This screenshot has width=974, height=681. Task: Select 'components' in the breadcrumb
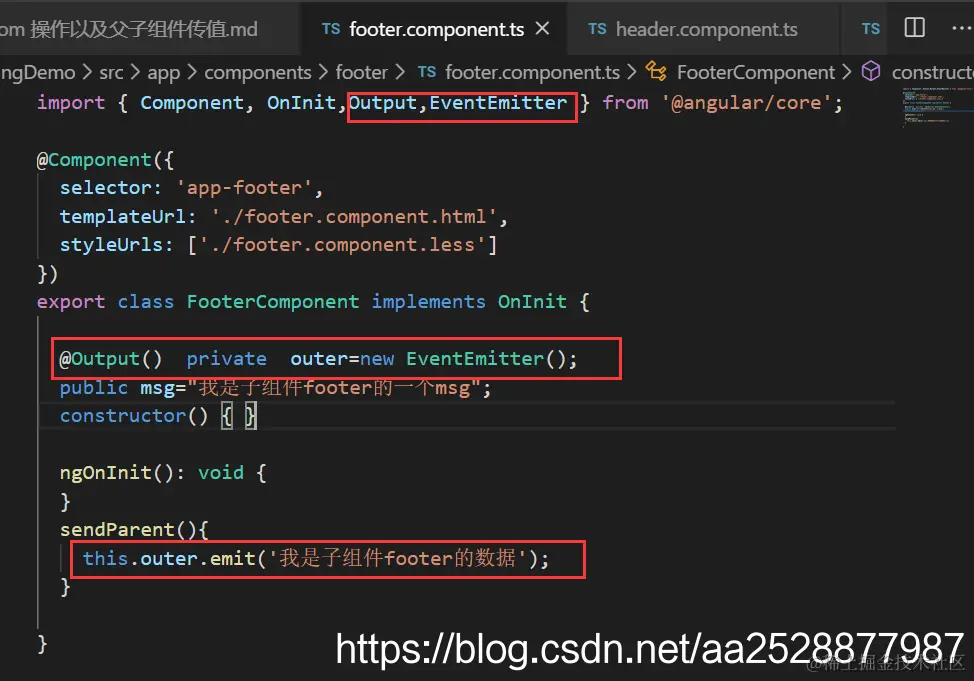point(258,73)
